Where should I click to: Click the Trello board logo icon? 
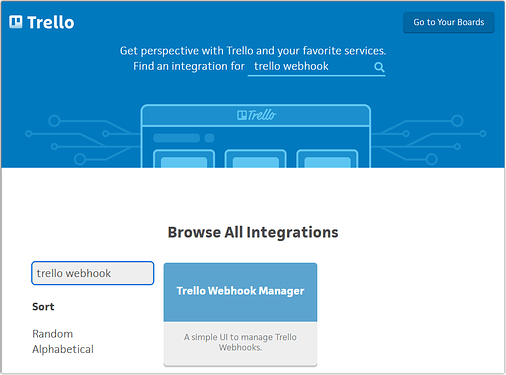click(x=16, y=22)
